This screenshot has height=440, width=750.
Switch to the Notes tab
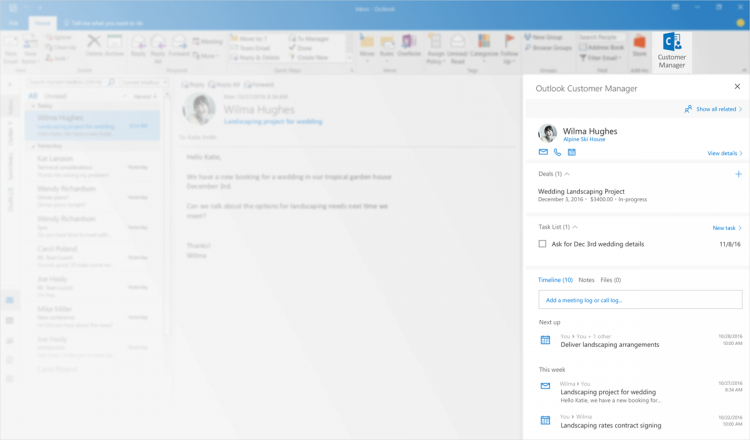pos(586,280)
